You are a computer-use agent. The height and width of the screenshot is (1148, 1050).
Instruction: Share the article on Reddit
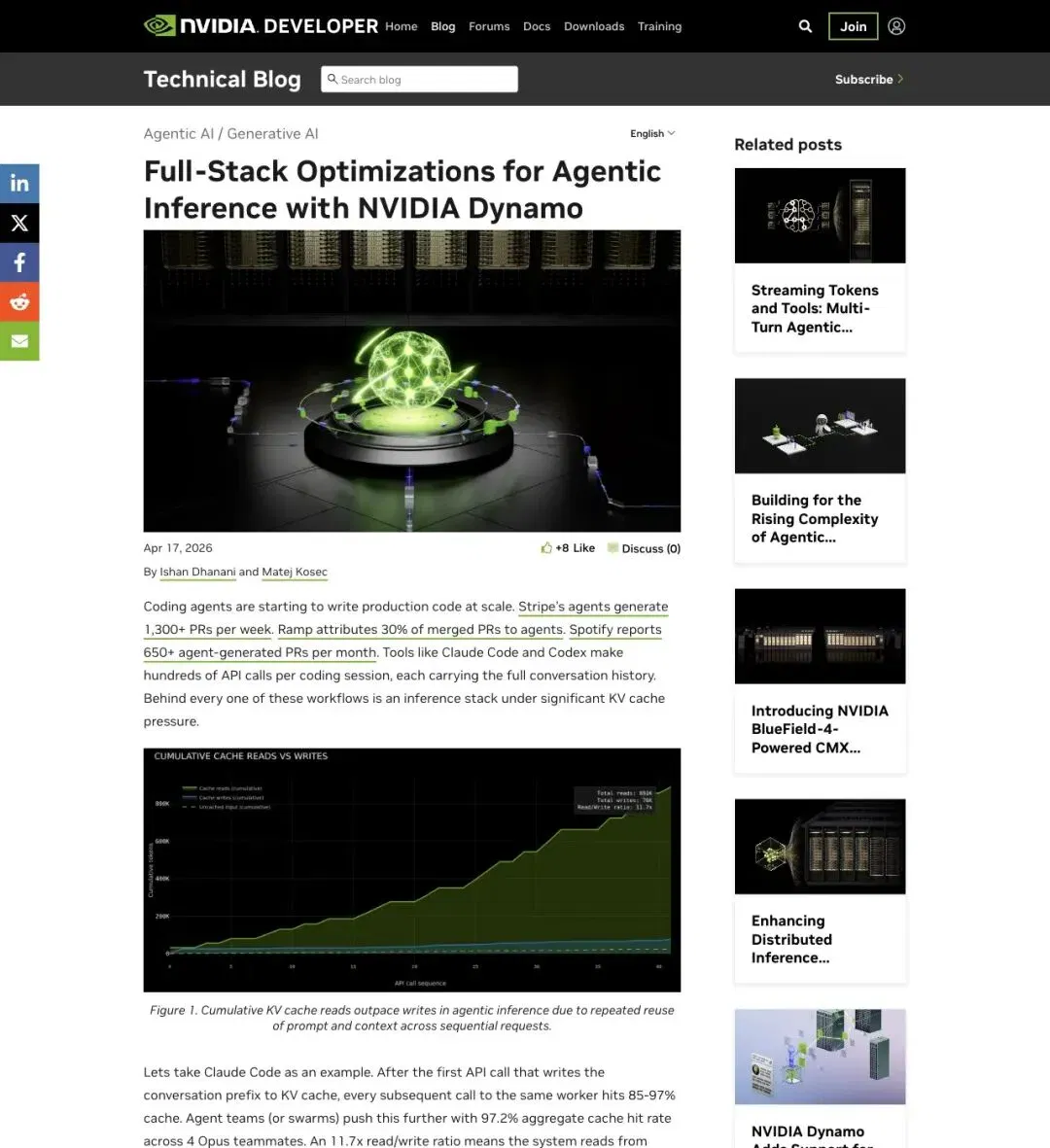[19, 301]
